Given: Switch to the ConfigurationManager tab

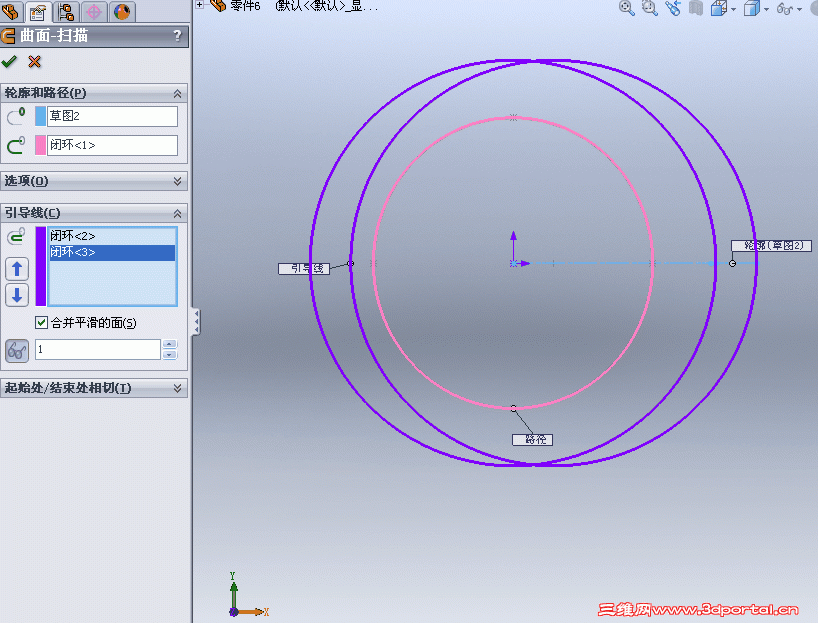Looking at the screenshot, I should [x=66, y=11].
